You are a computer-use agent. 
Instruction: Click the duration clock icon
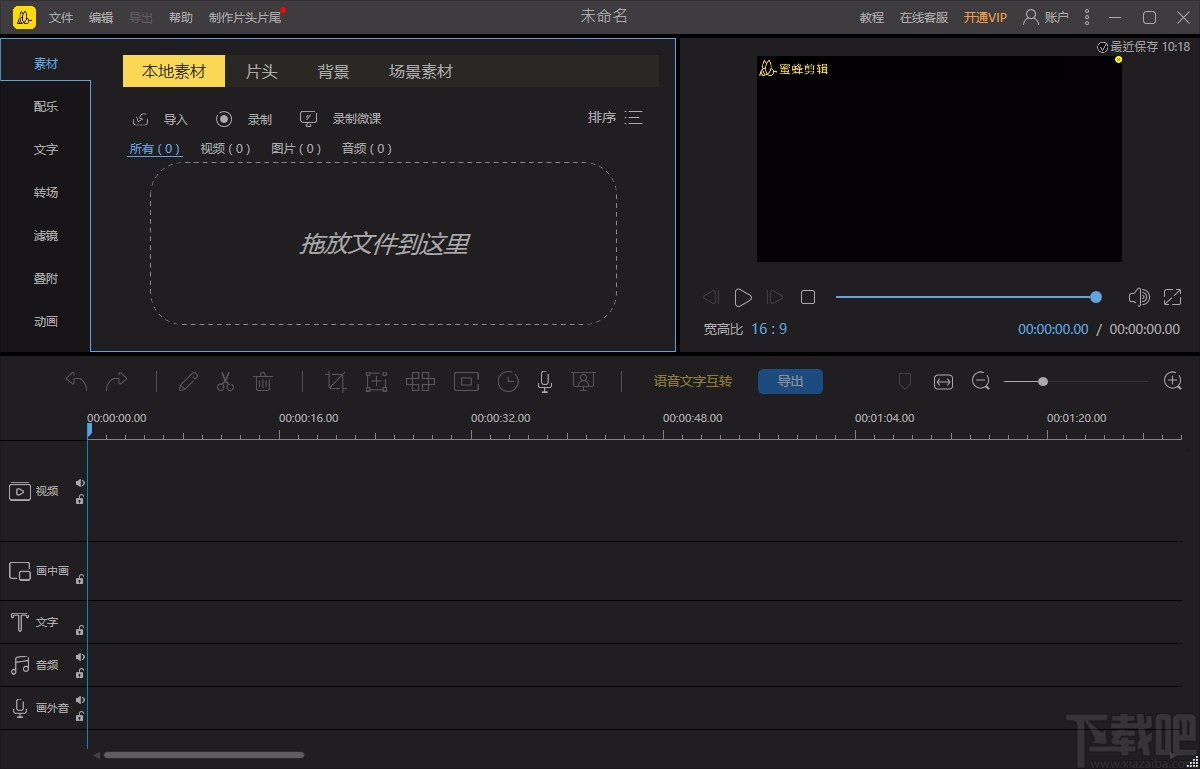click(508, 381)
